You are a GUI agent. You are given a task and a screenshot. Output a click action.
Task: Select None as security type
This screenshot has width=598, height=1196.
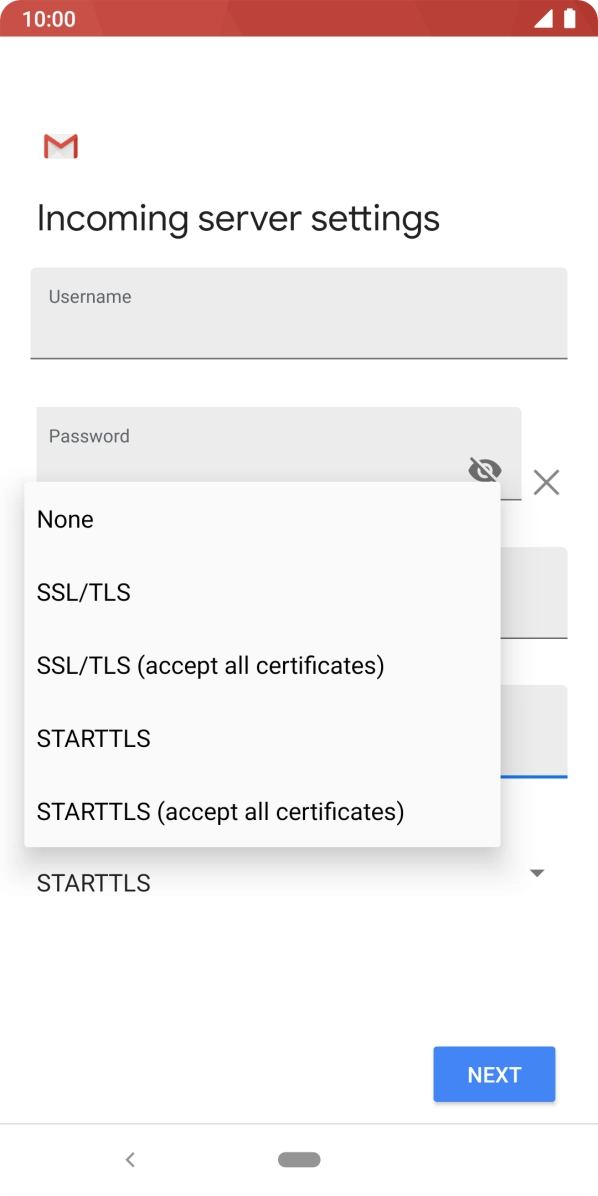(65, 518)
